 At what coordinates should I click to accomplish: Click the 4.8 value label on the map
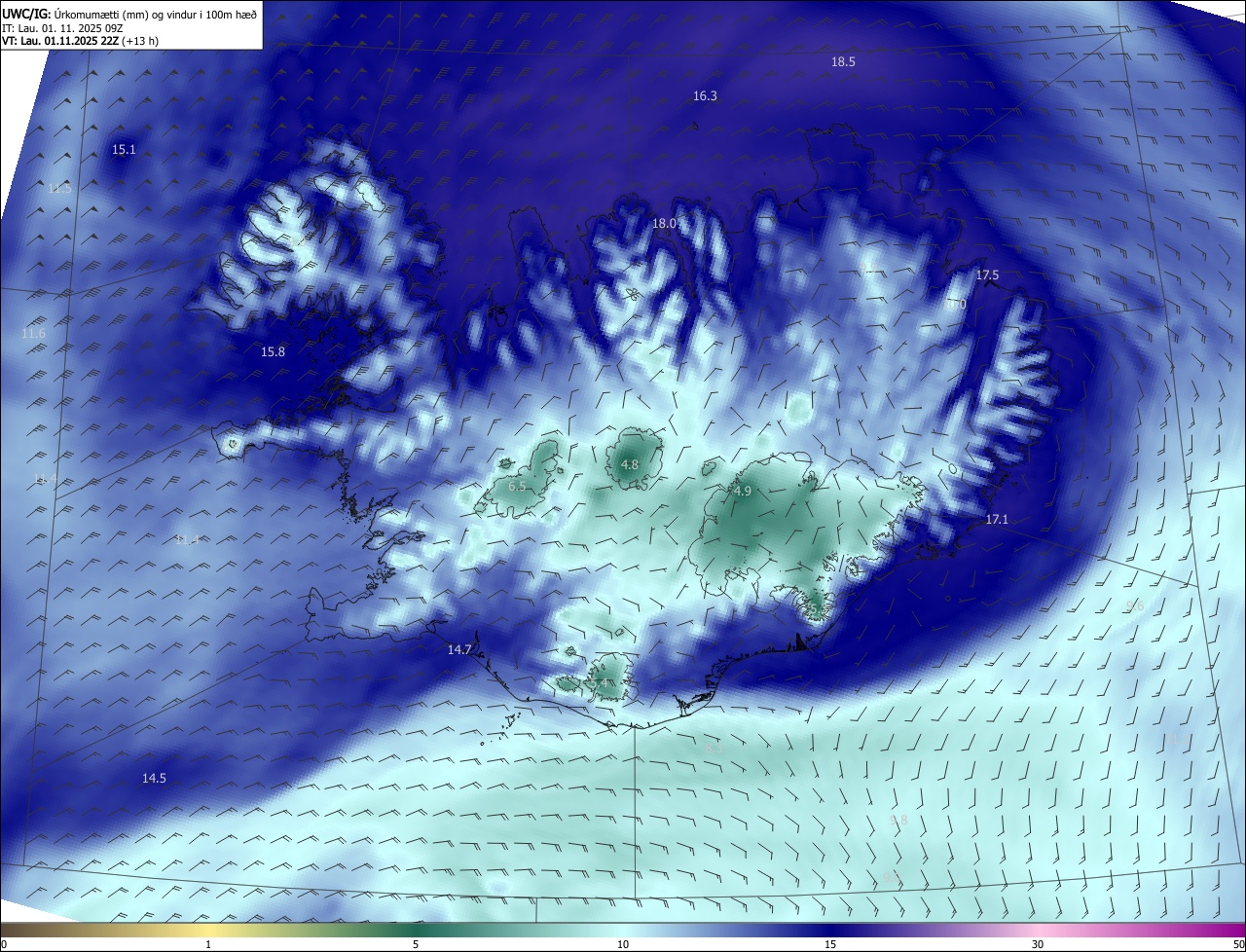pos(630,465)
